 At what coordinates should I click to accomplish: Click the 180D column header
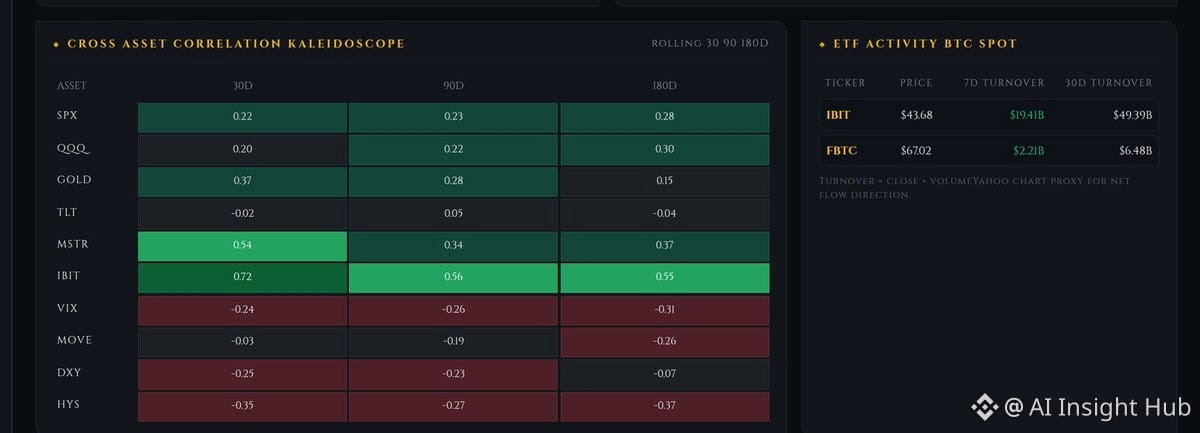tap(665, 86)
